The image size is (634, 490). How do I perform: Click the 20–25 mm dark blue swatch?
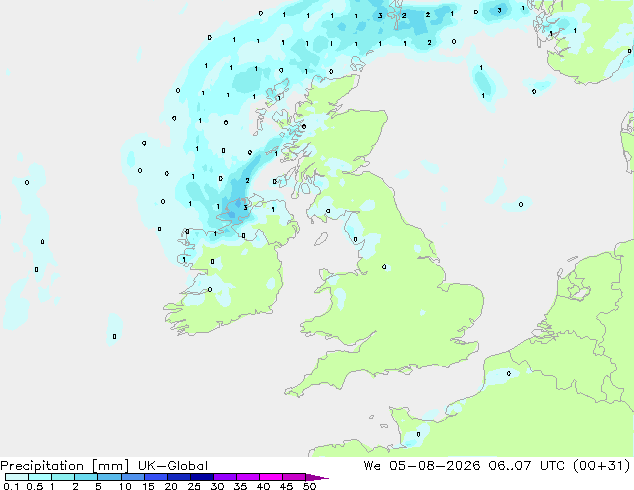click(179, 477)
